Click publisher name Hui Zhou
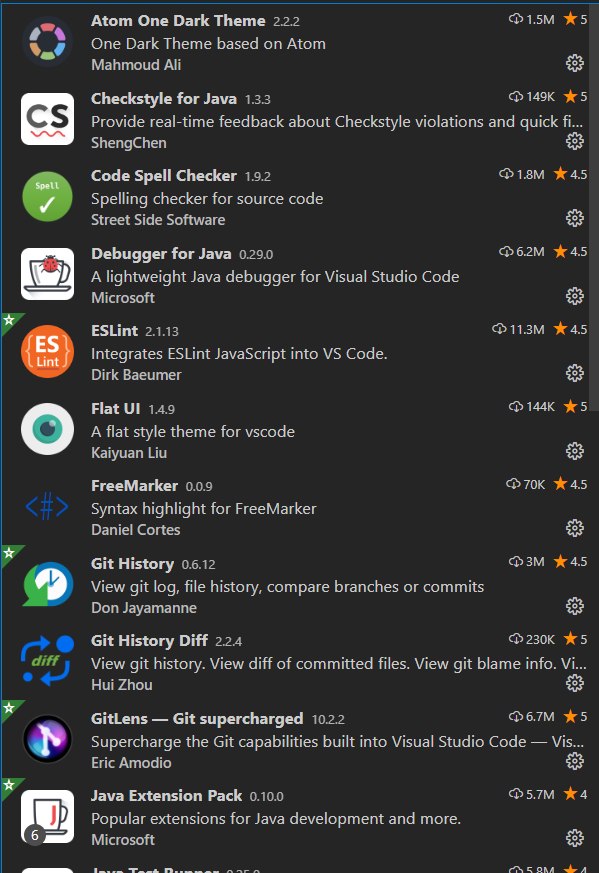Screen dimensions: 599x873 (x=122, y=684)
